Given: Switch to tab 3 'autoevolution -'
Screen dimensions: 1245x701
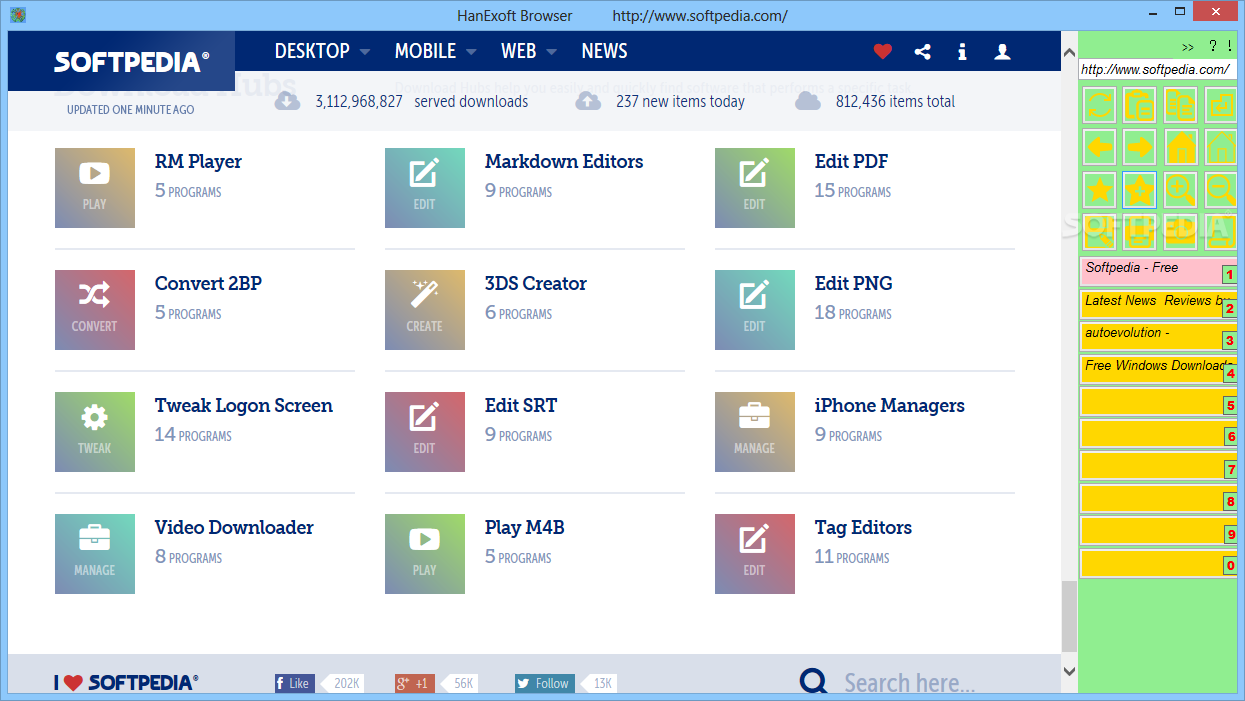Looking at the screenshot, I should (1158, 337).
